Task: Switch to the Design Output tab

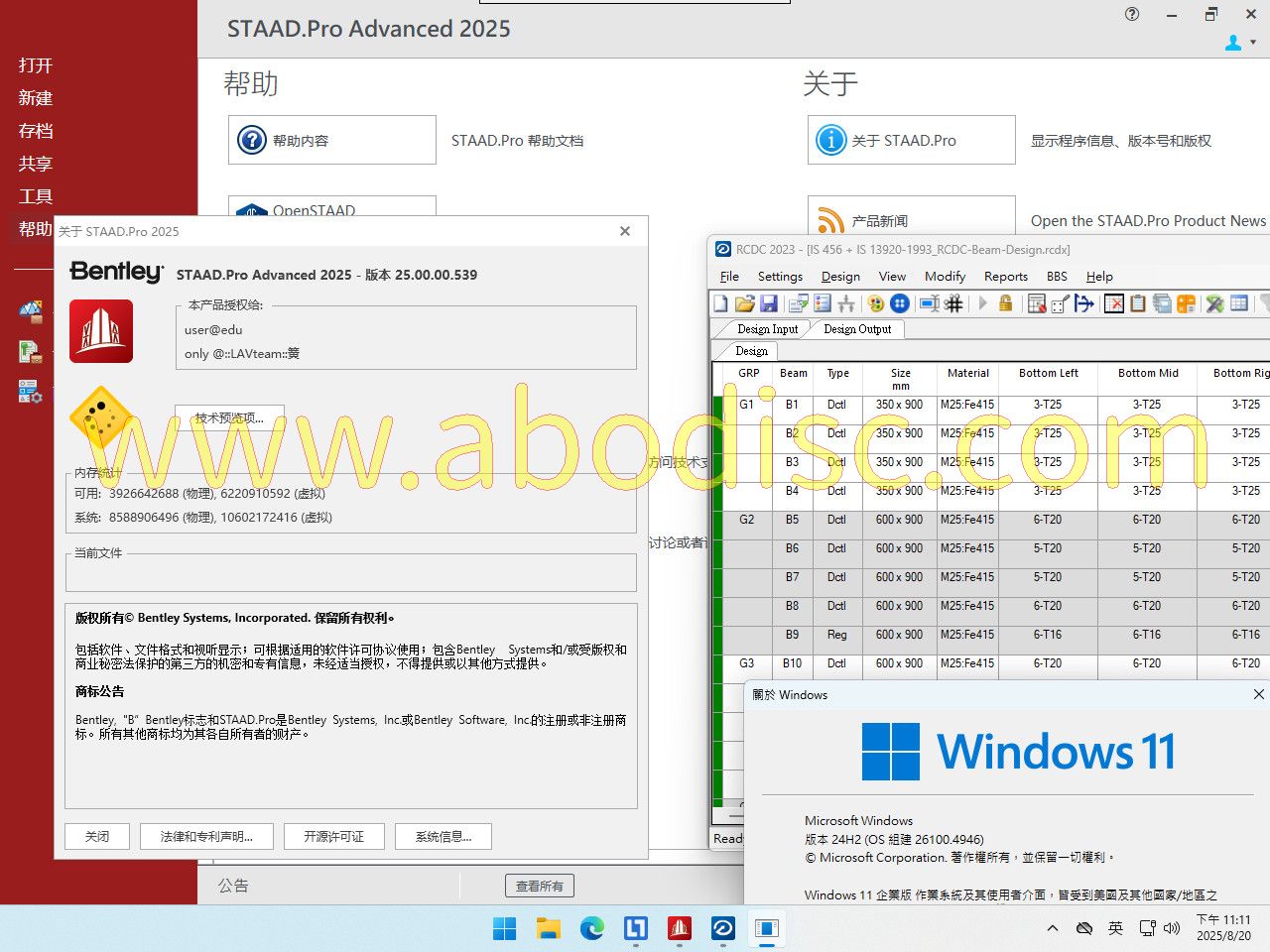Action: click(857, 329)
